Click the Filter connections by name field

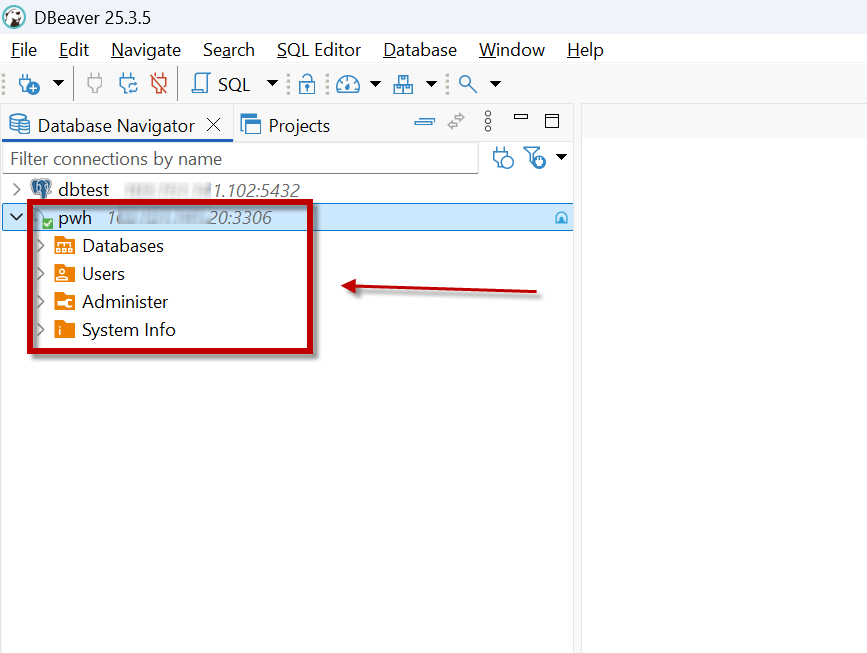click(x=240, y=159)
